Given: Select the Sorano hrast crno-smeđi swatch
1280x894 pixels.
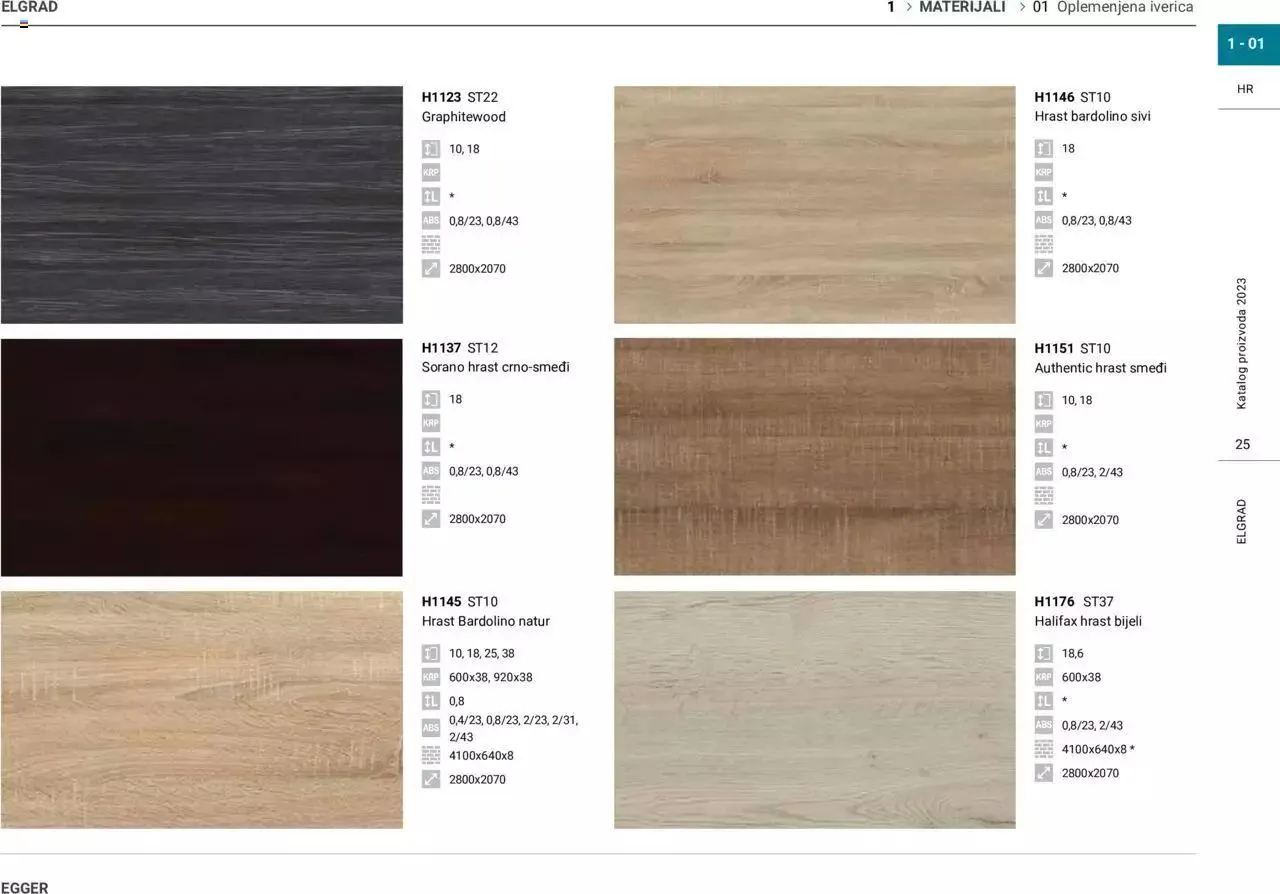Looking at the screenshot, I should pos(201,457).
